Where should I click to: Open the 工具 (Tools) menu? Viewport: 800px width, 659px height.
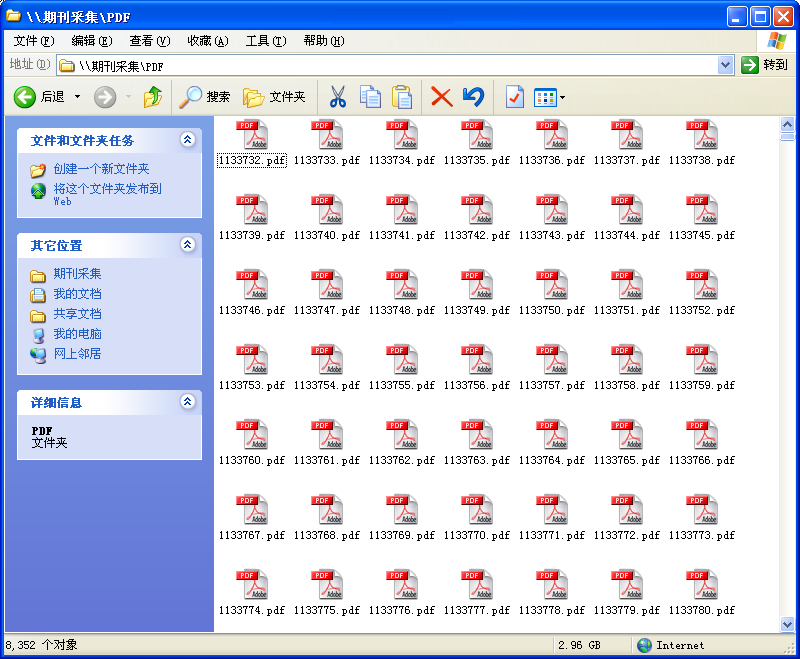pos(265,41)
